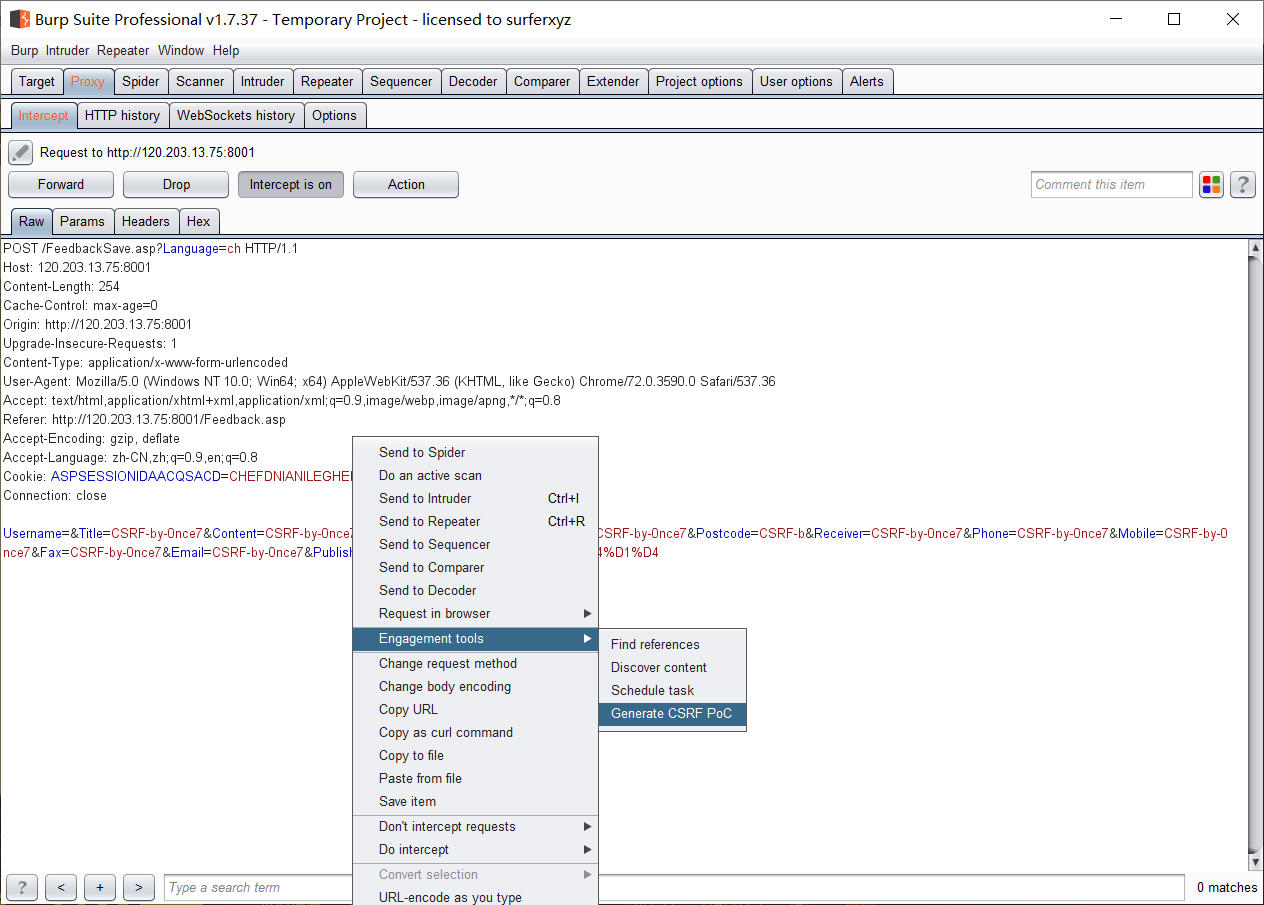Select Copy to file
The image size is (1264, 905).
tap(476, 756)
